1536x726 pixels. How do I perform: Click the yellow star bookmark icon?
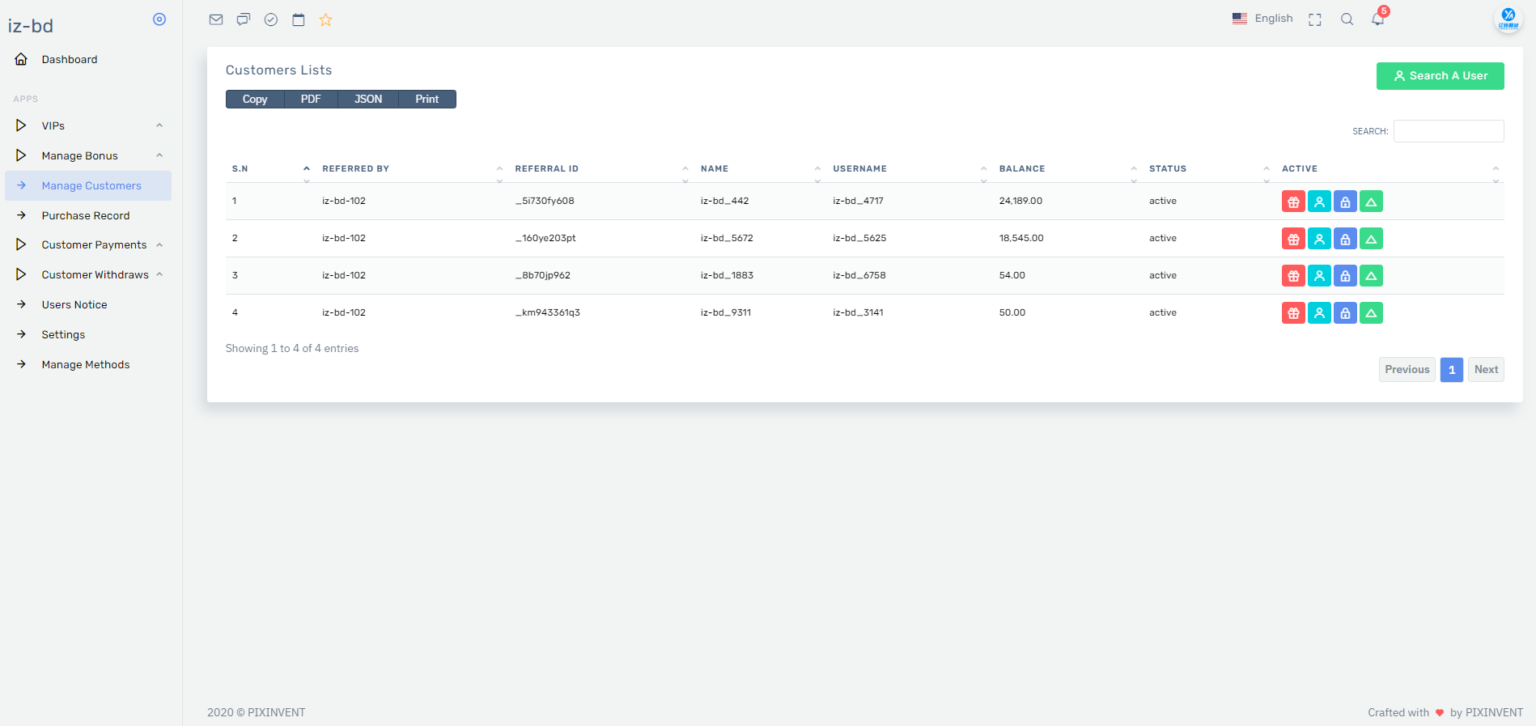[325, 19]
